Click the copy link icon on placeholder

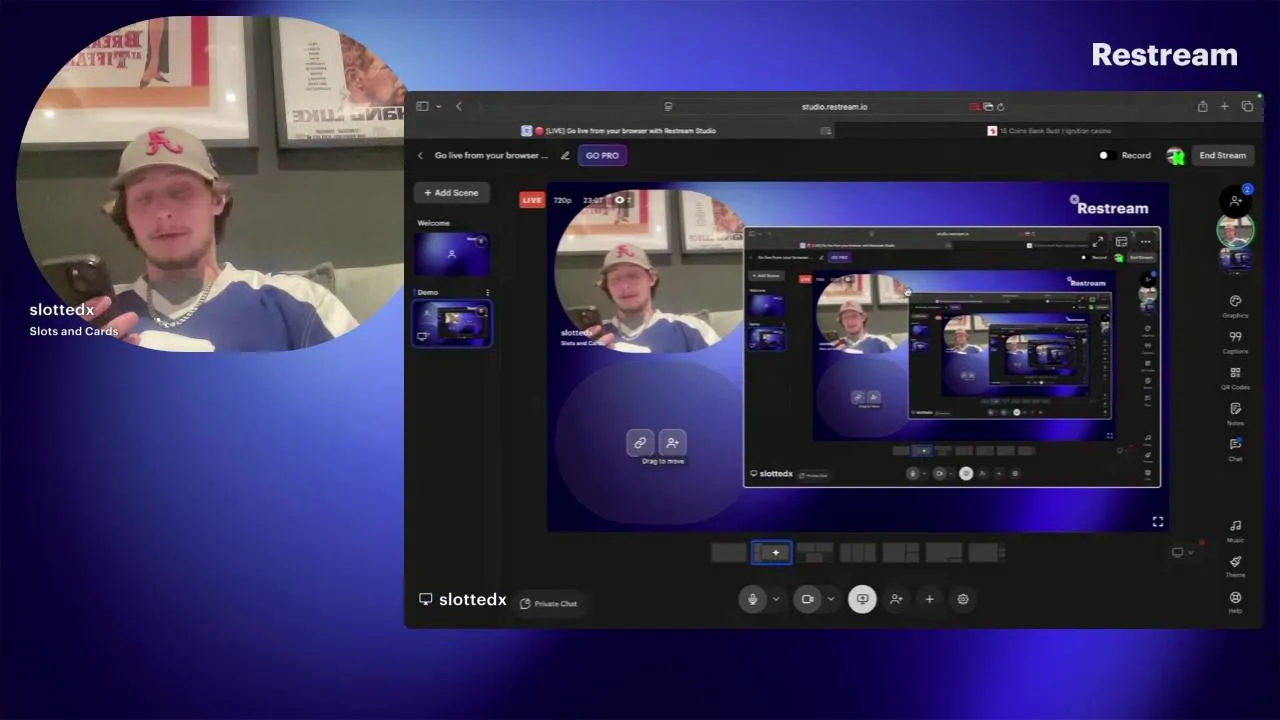click(640, 443)
